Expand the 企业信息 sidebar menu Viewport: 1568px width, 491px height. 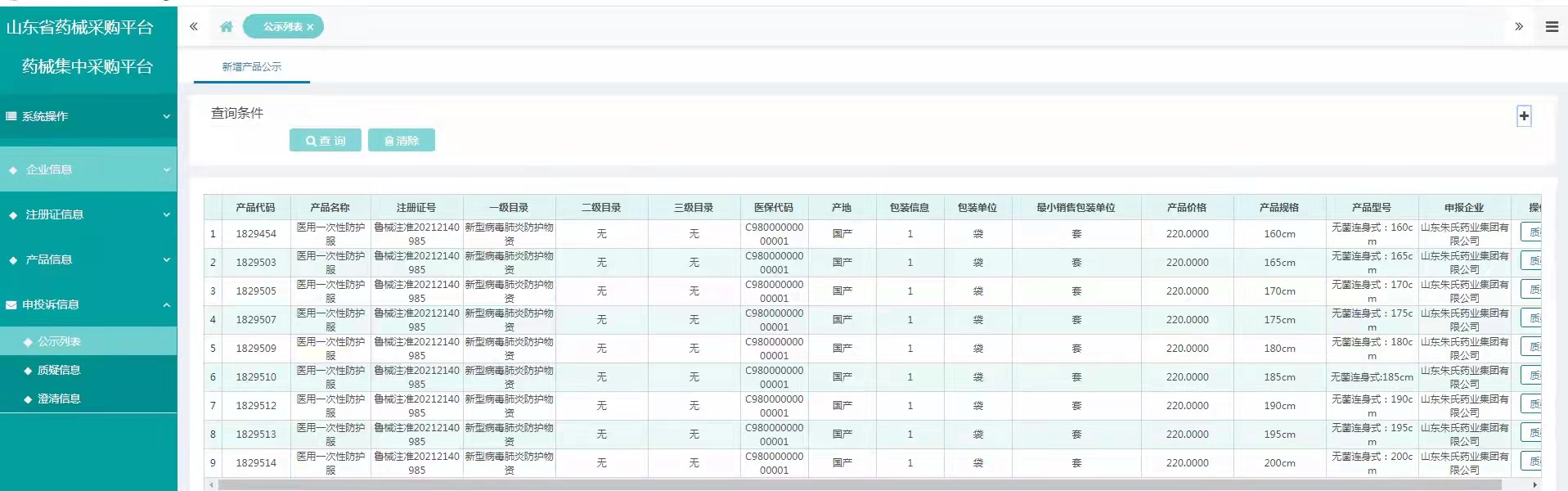point(88,169)
